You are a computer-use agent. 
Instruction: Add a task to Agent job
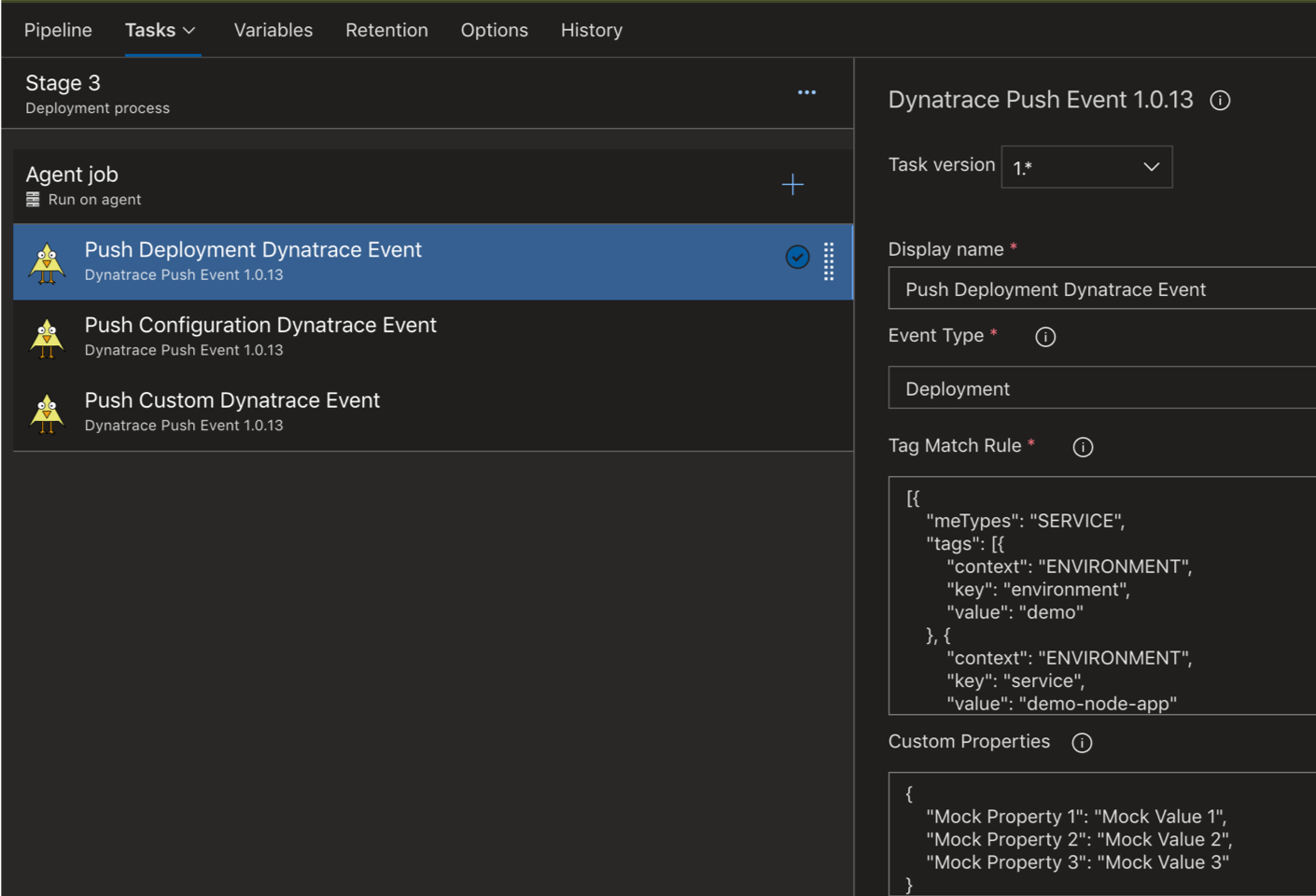click(x=792, y=185)
